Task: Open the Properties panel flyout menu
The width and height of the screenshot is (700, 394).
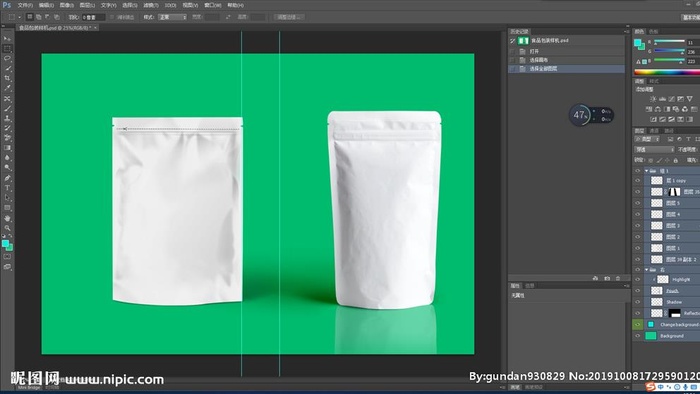Action: click(x=627, y=286)
